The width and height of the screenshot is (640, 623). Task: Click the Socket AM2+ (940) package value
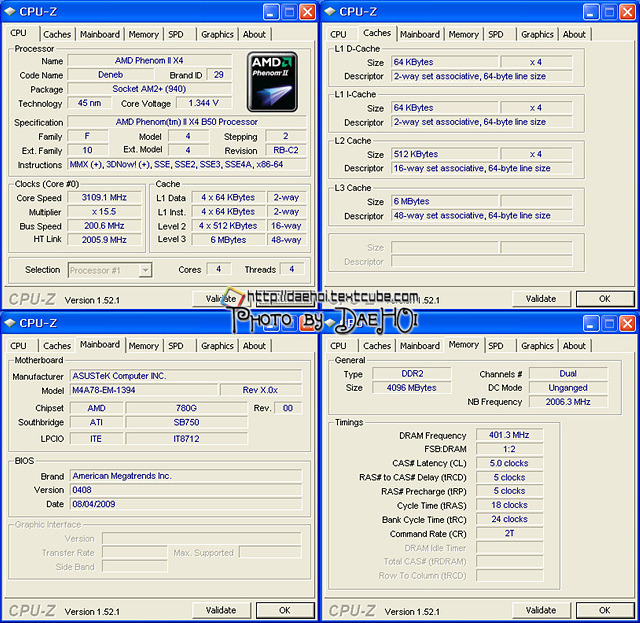[149, 89]
